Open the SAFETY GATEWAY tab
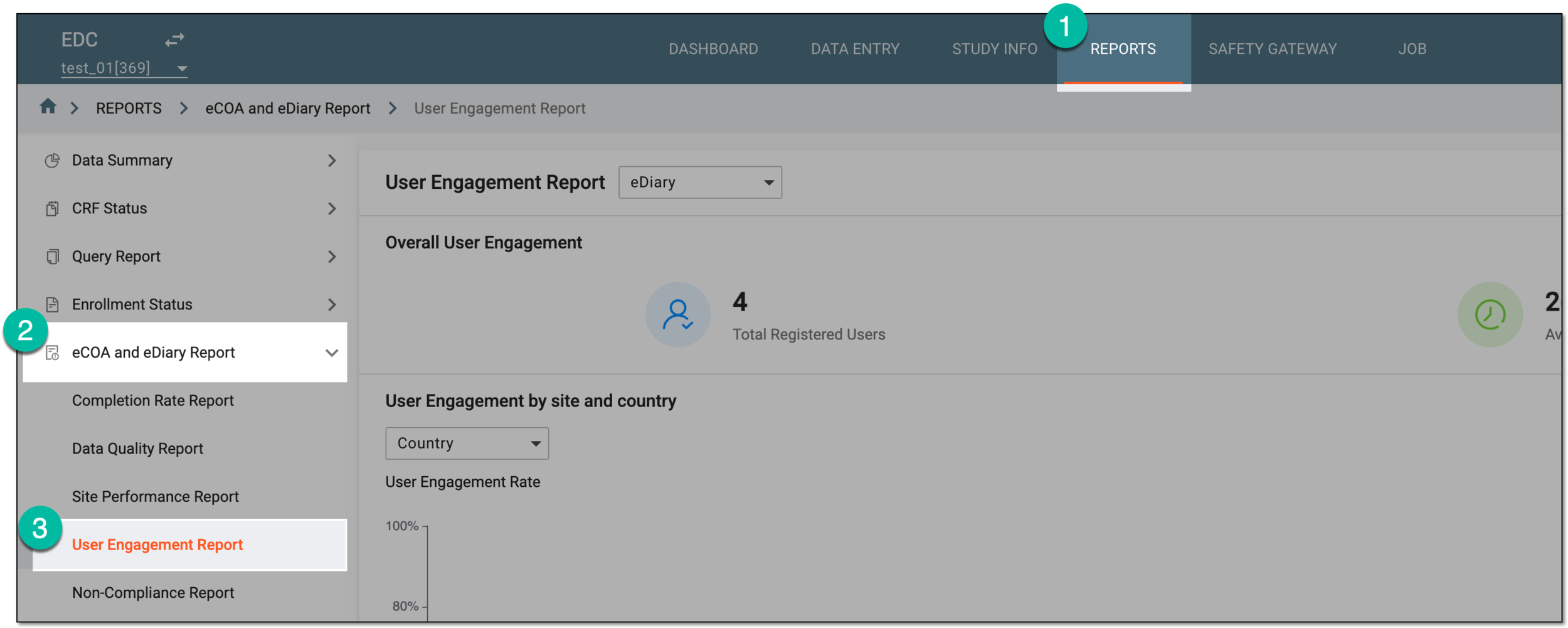This screenshot has width=1568, height=628. pyautogui.click(x=1273, y=49)
